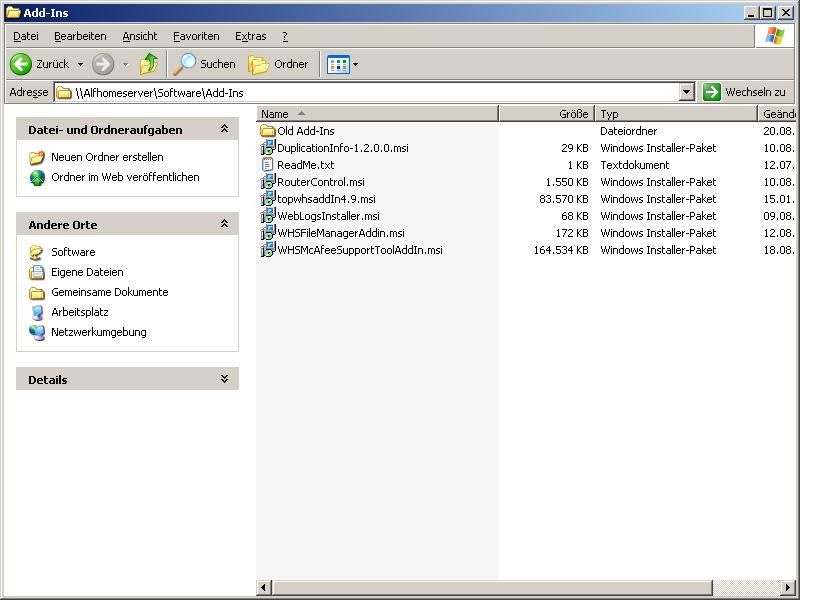840x600 pixels.
Task: Click the Neuen Ordner erstellen link
Action: click(x=107, y=158)
